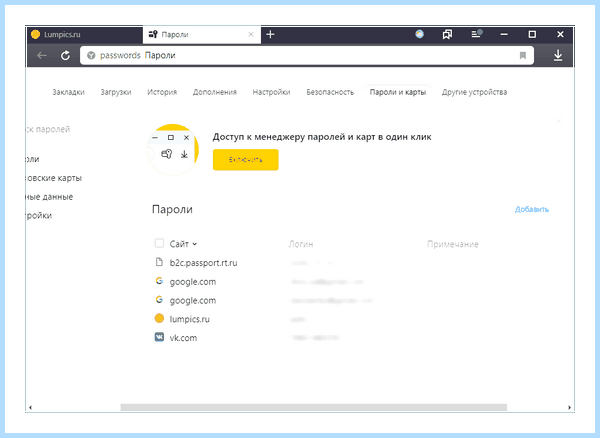Dismiss the password manager promo banner
The image size is (600, 438).
tap(559, 121)
